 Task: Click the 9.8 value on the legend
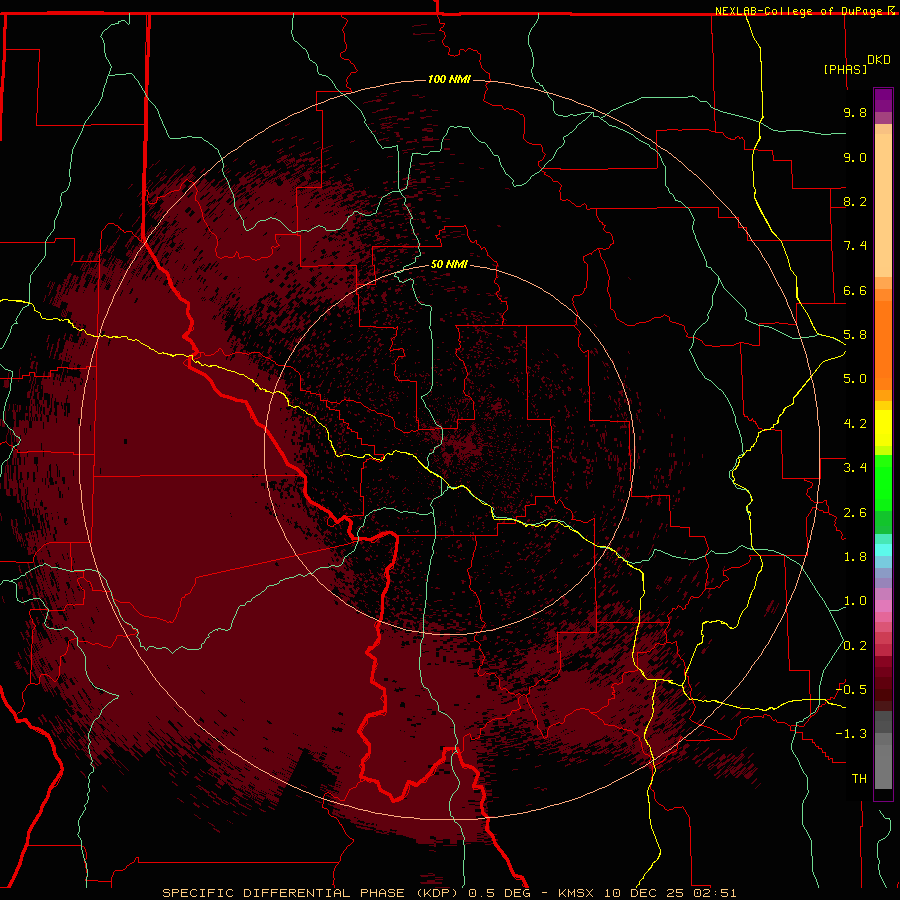[x=855, y=112]
